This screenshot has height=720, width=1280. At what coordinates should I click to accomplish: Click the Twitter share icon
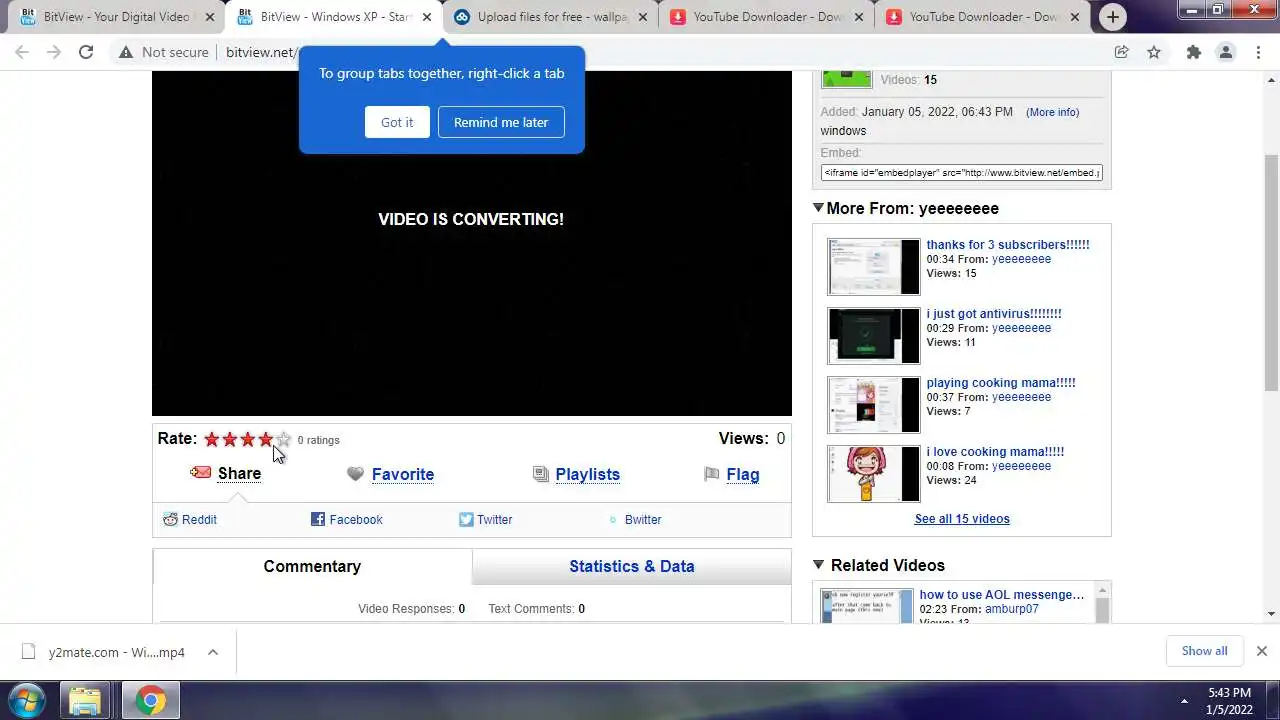(x=466, y=519)
